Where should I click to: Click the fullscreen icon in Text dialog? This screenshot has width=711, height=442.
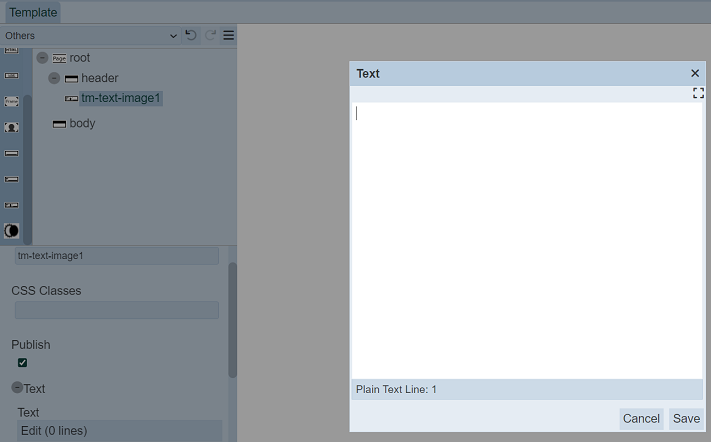tap(698, 93)
